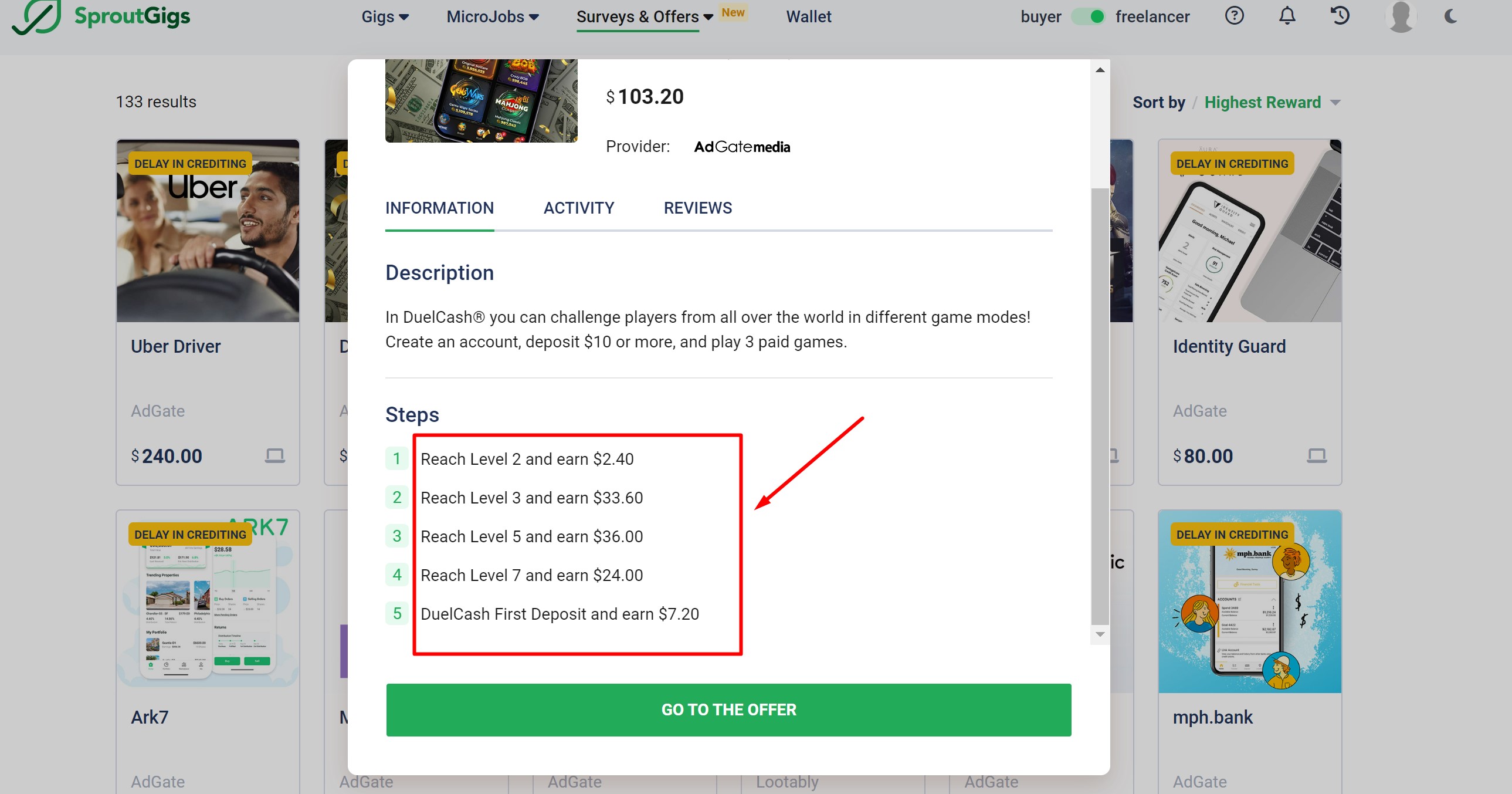1512x794 pixels.
Task: Open the help question mark icon
Action: tap(1234, 16)
